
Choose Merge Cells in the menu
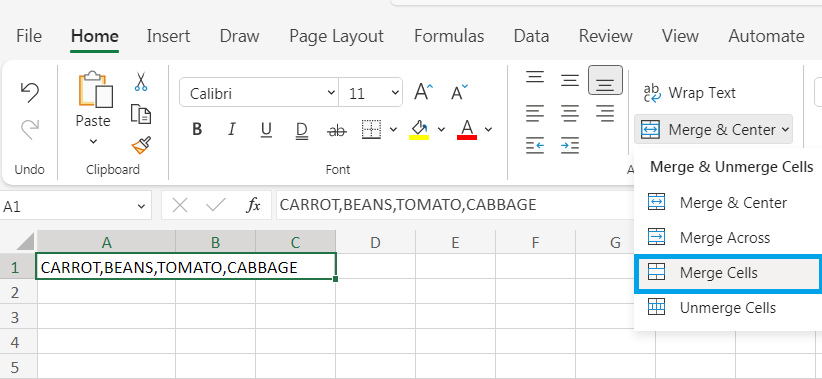(x=728, y=273)
